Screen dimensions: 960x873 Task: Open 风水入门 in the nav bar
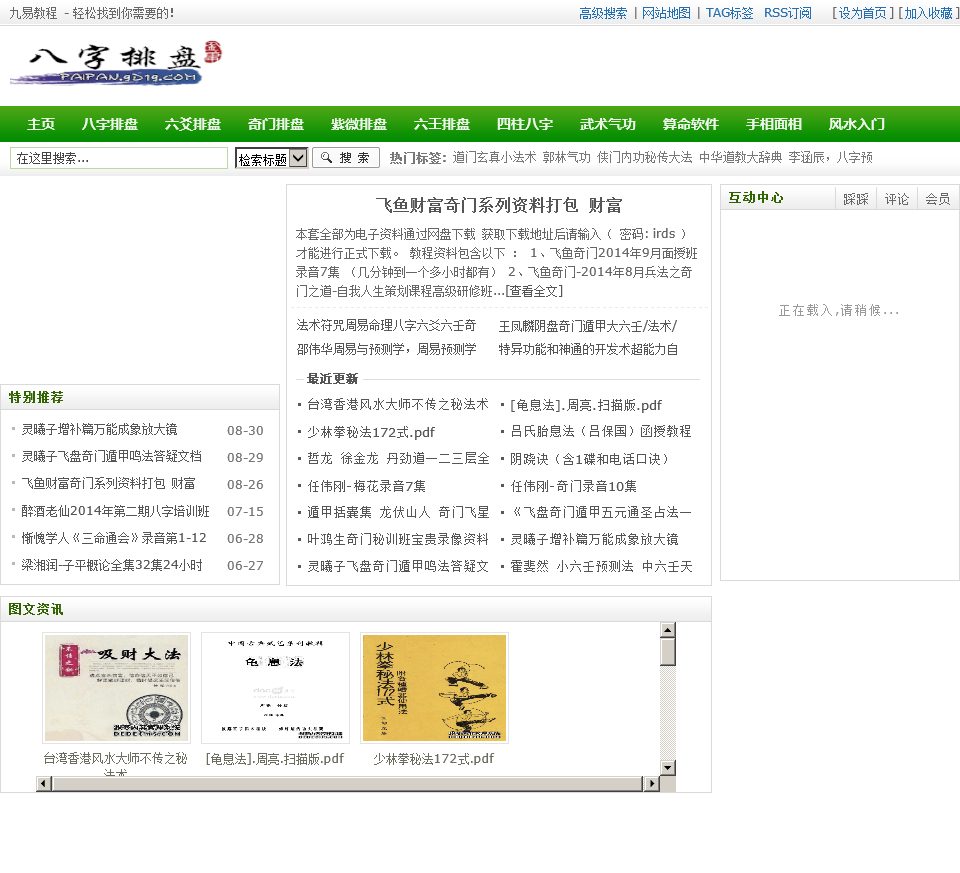[x=857, y=124]
